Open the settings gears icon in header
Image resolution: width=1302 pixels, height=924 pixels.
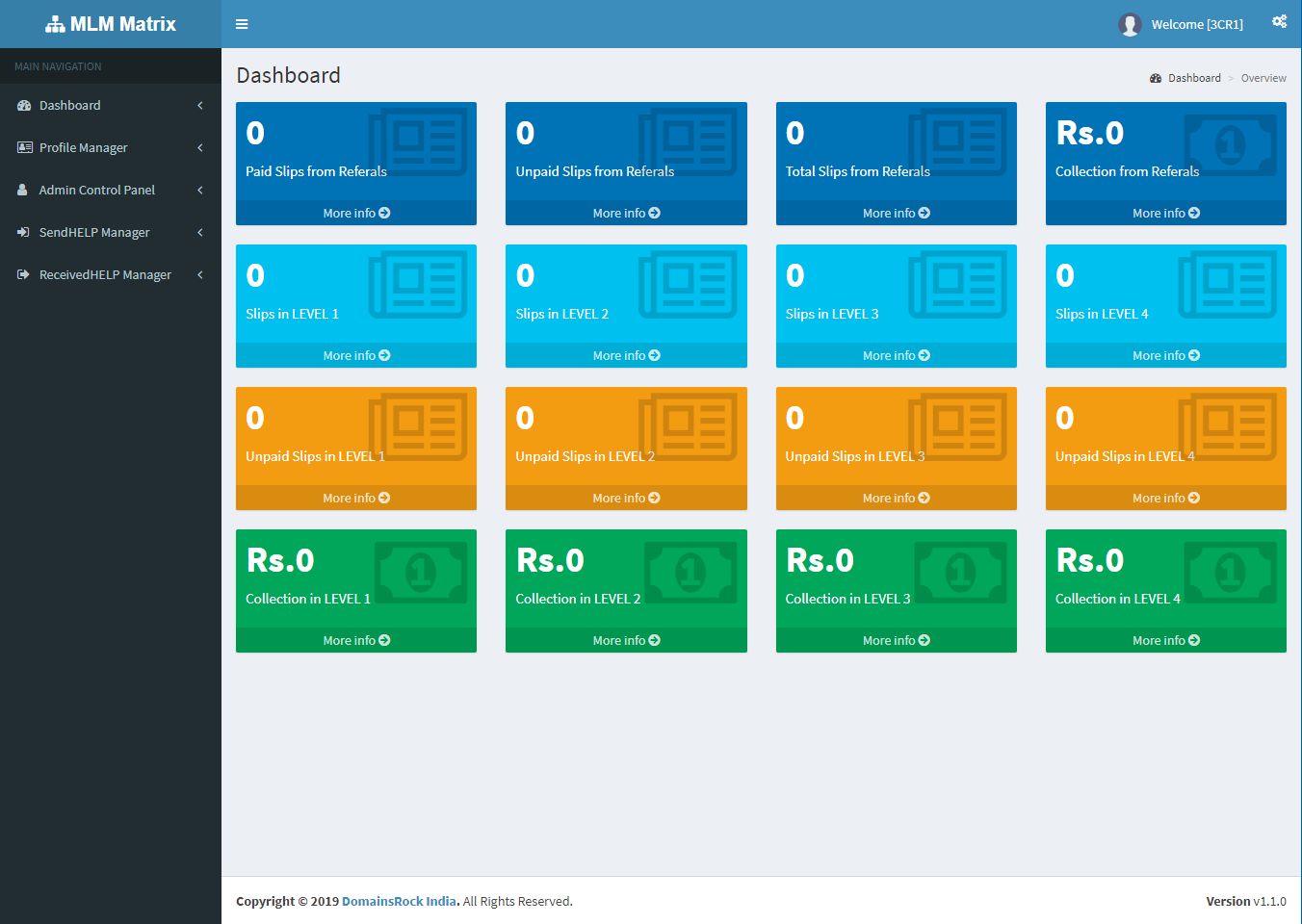pyautogui.click(x=1279, y=22)
